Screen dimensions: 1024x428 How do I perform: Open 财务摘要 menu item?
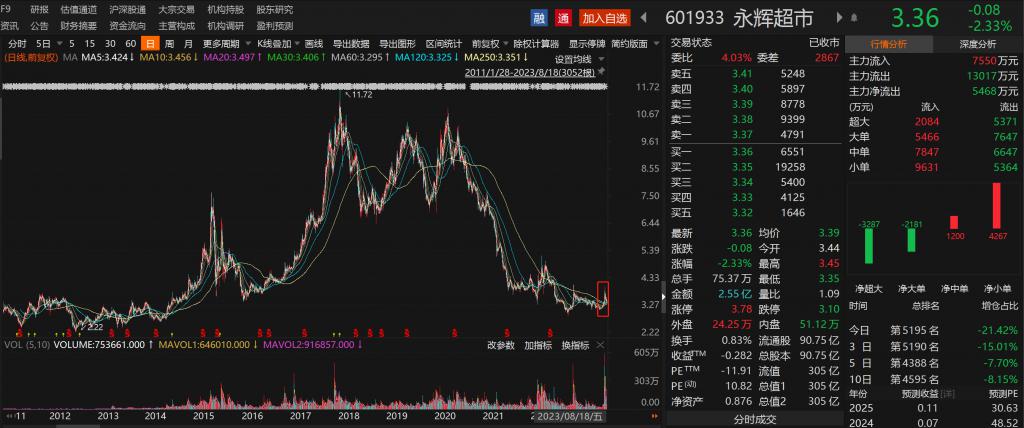[x=78, y=26]
